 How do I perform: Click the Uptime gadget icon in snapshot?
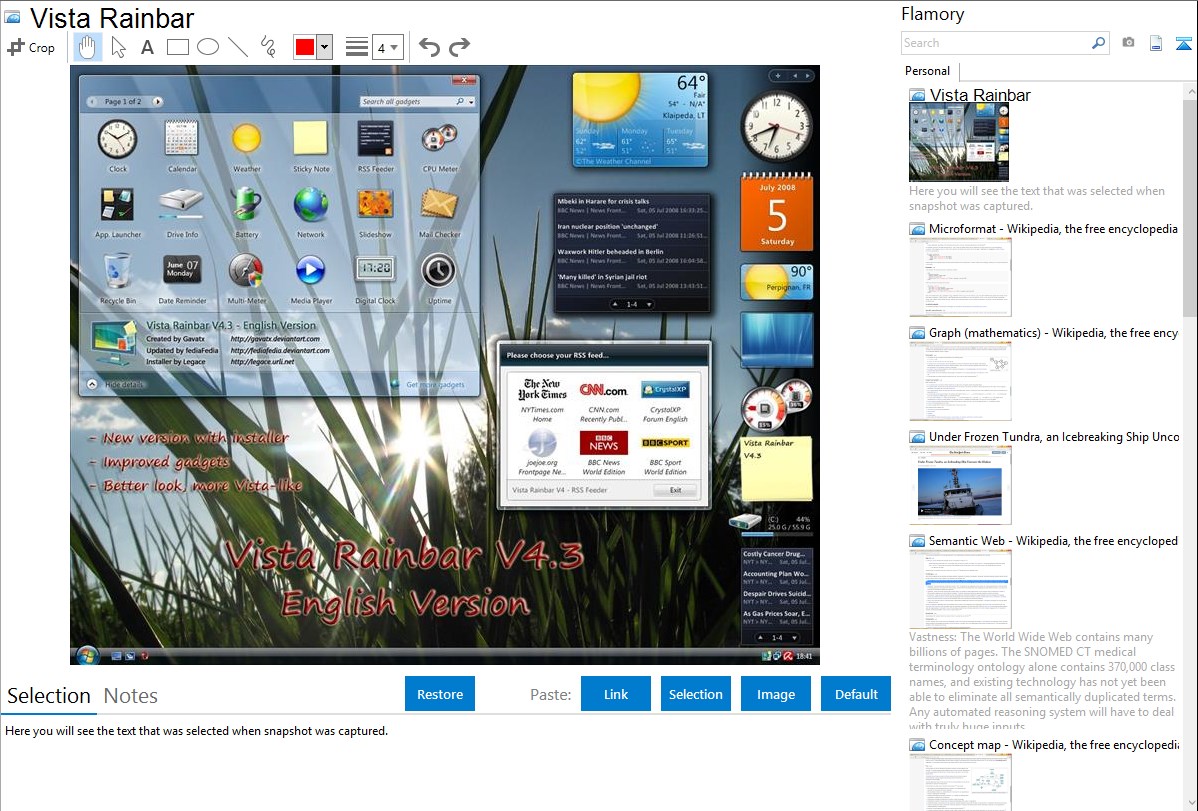pos(439,271)
